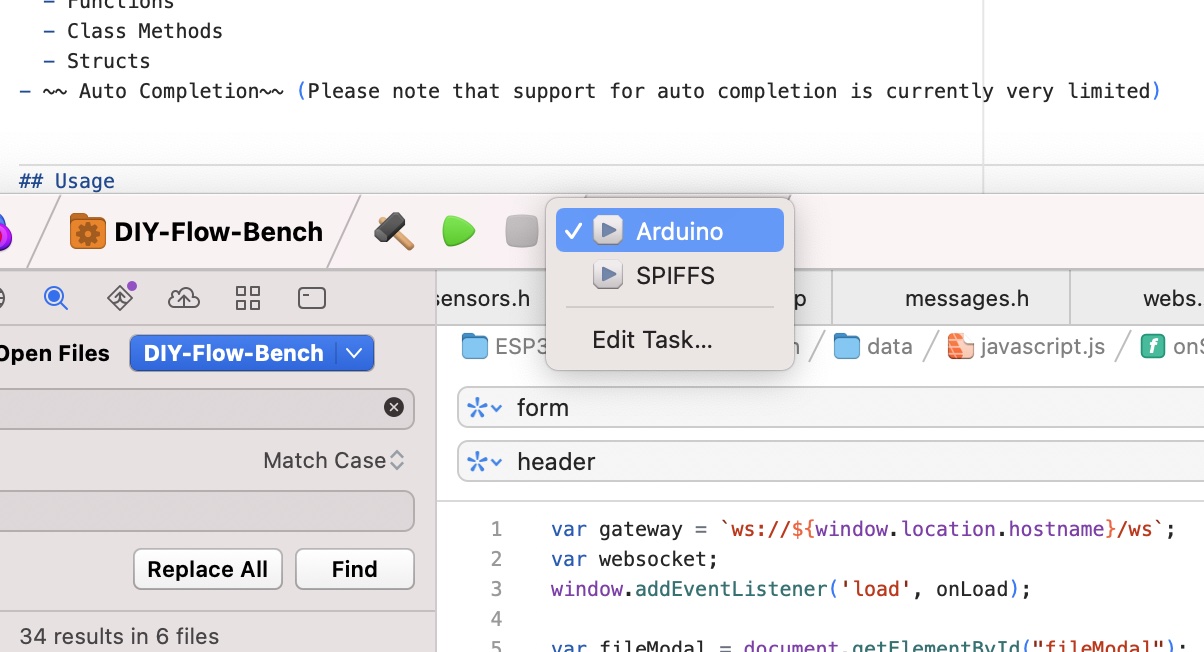Click the DIY-Flow-Bench project folder icon
Image resolution: width=1204 pixels, height=652 pixels.
[88, 232]
